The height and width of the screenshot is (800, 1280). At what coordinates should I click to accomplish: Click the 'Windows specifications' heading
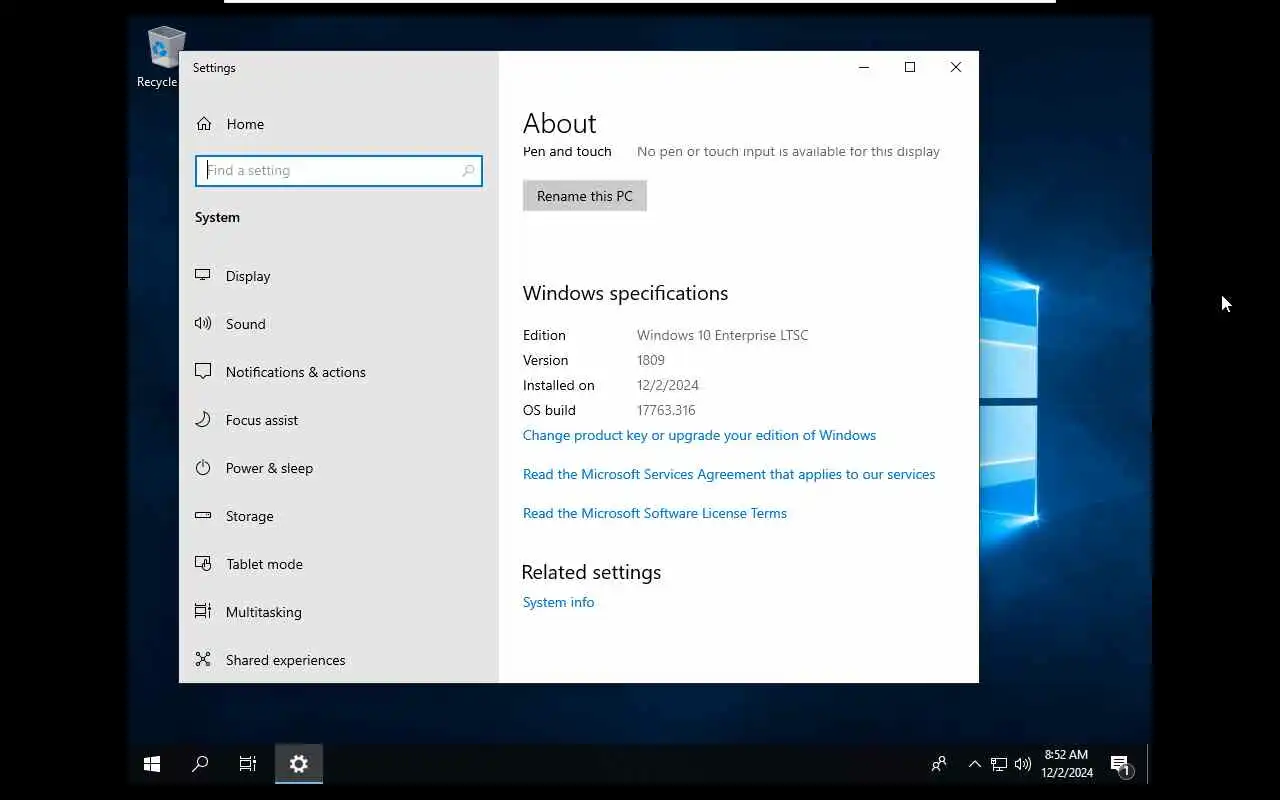pos(625,293)
